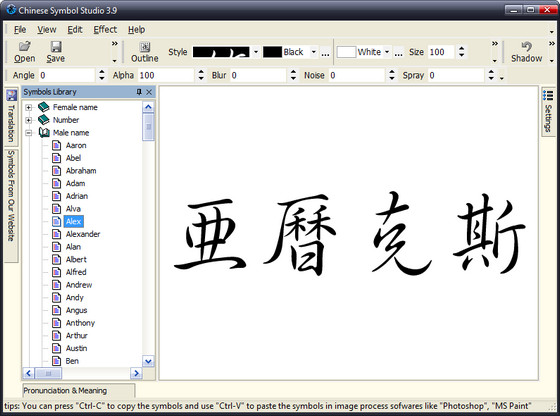The height and width of the screenshot is (416, 560).
Task: Open the Style font dropdown
Action: [256, 52]
